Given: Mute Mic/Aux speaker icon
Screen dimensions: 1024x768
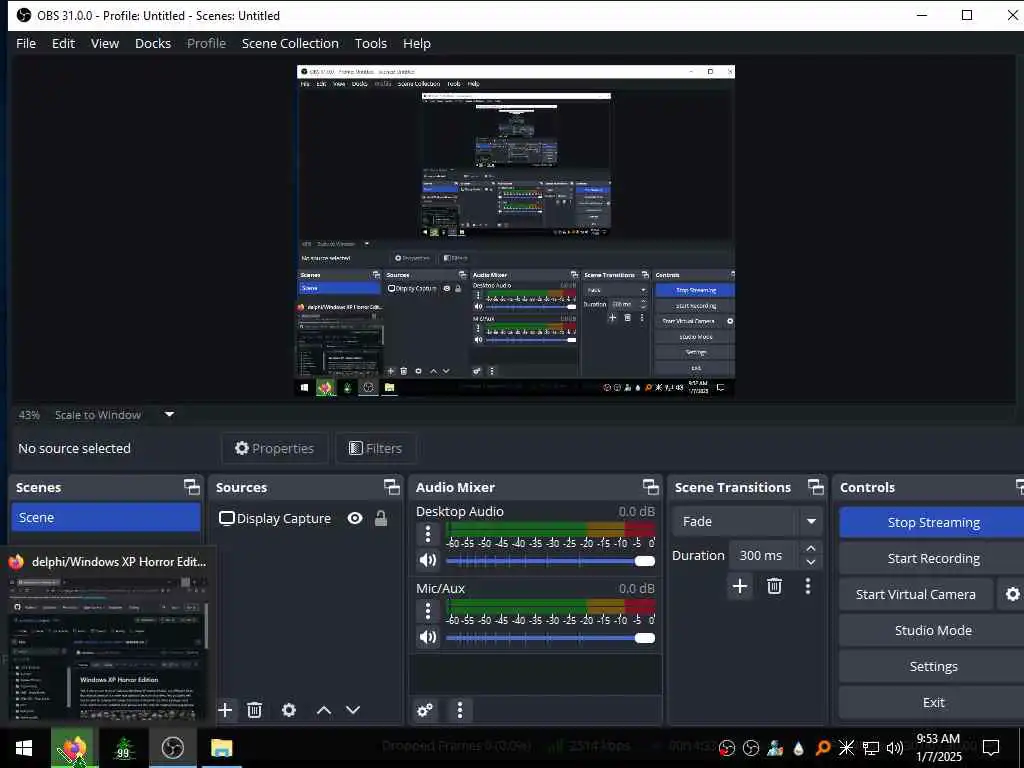Looking at the screenshot, I should [428, 637].
